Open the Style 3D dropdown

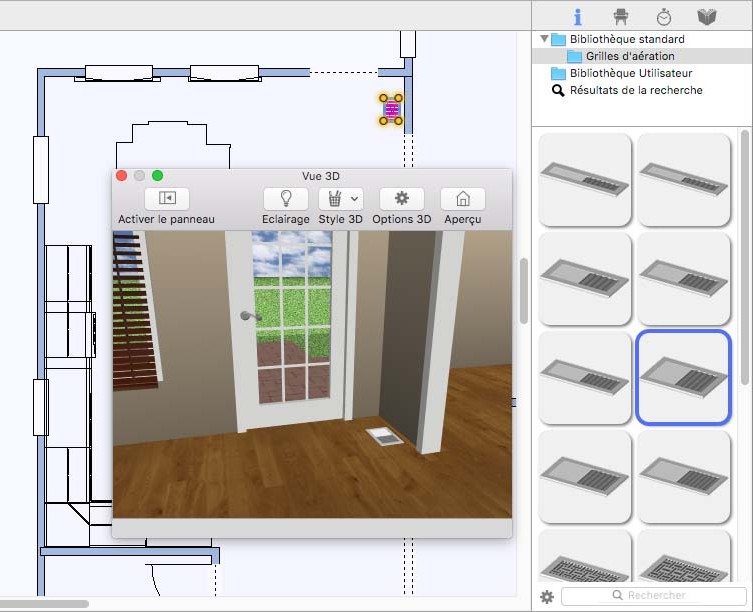pyautogui.click(x=340, y=198)
